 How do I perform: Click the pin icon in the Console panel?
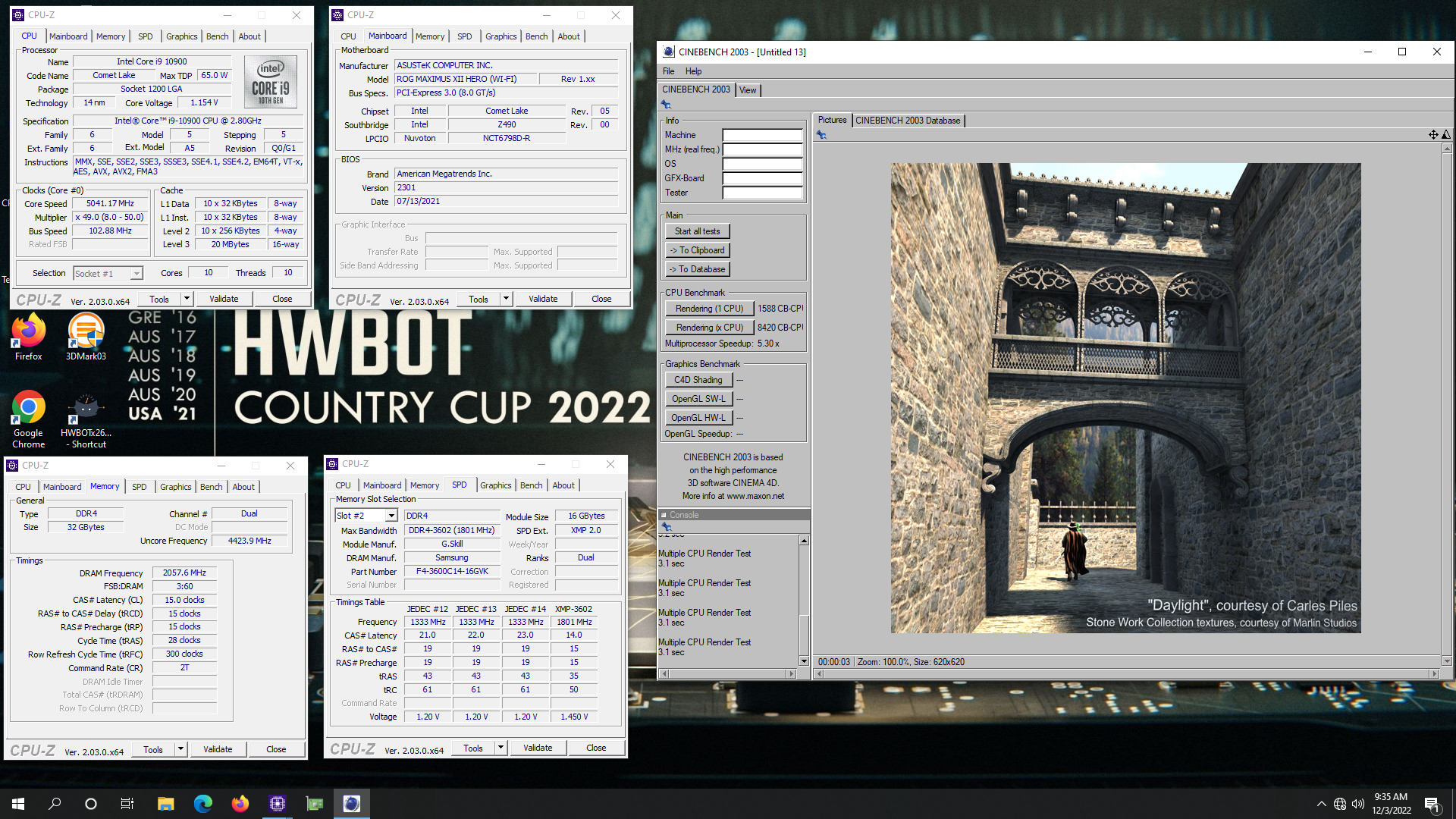pos(667,527)
